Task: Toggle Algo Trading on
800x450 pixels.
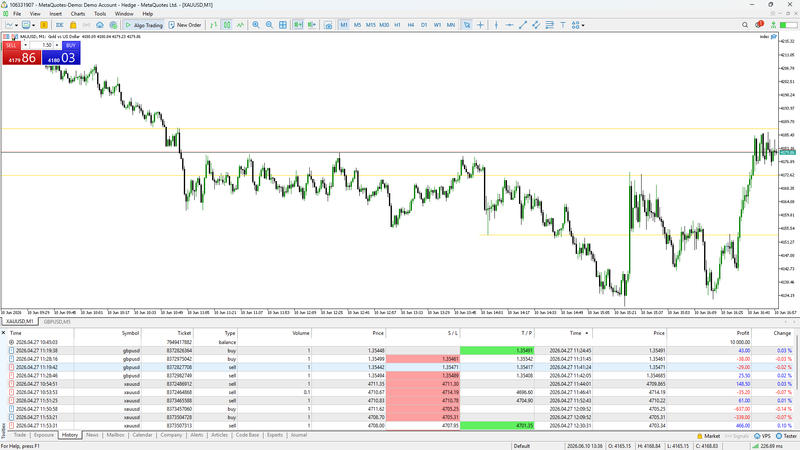Action: click(x=144, y=24)
